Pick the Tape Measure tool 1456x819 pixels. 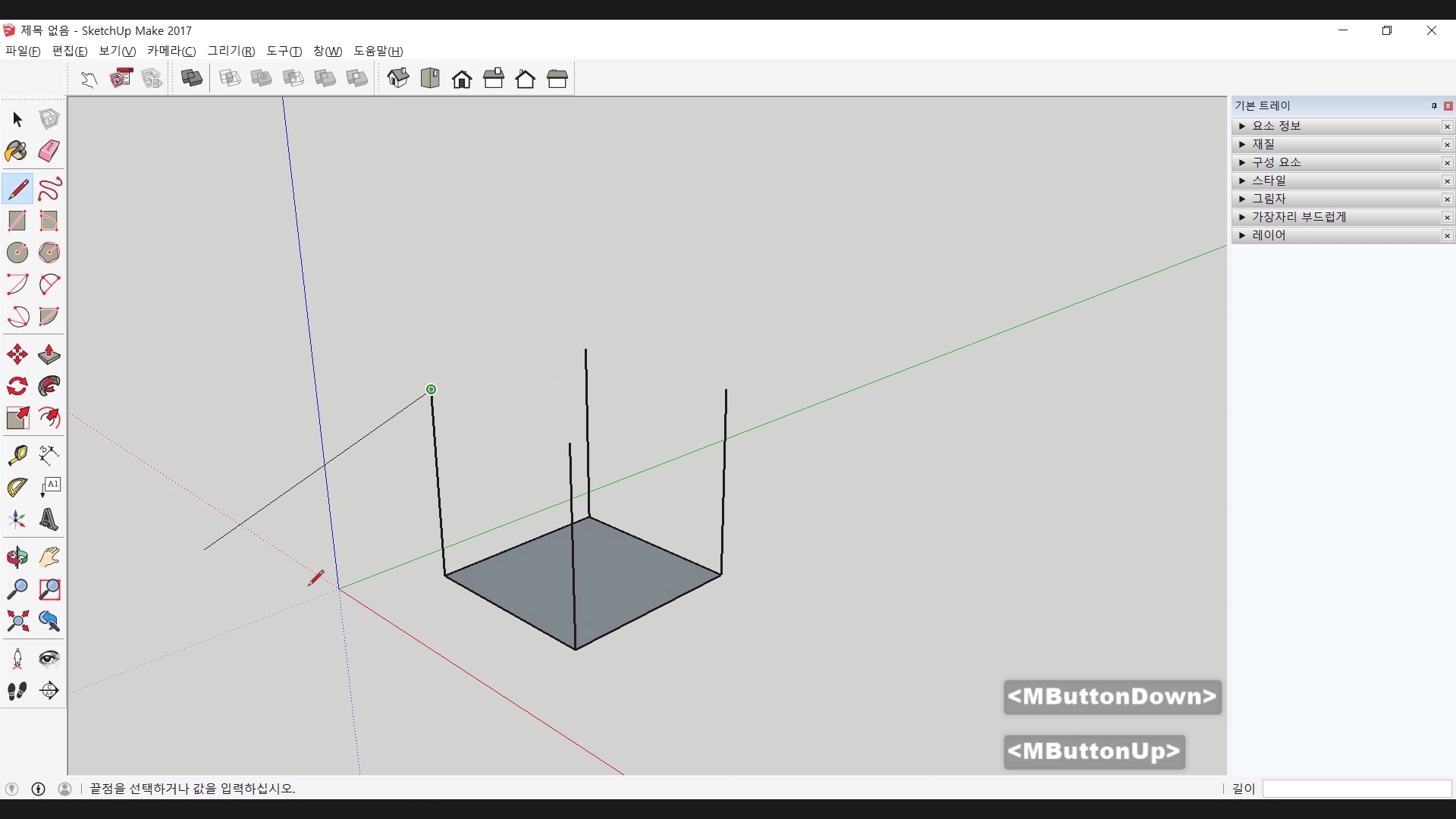click(17, 455)
